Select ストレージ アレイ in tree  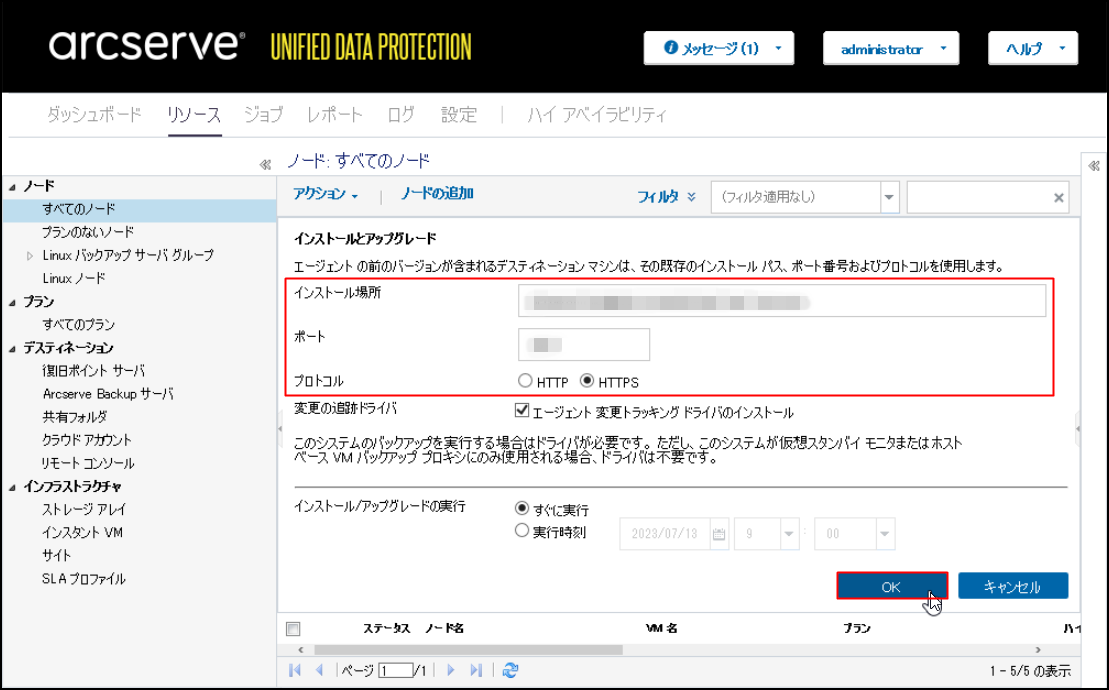coord(84,510)
